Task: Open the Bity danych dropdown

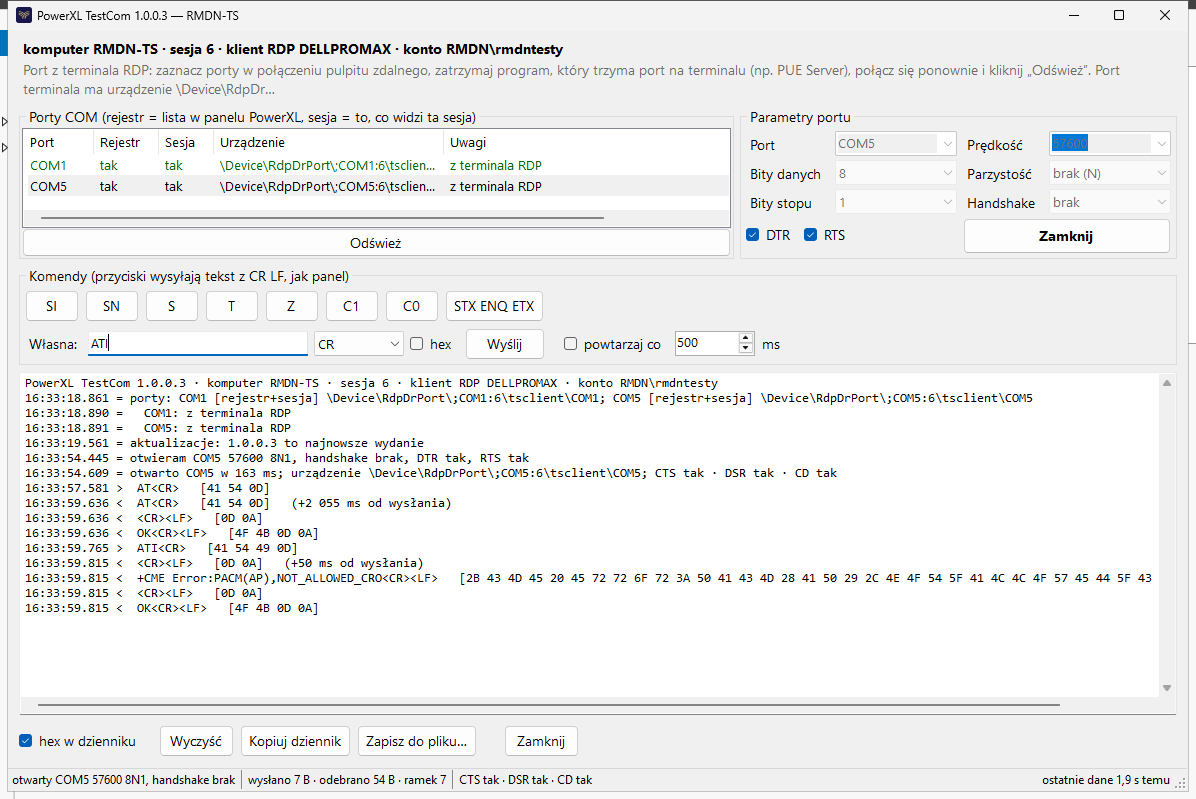Action: [x=895, y=174]
